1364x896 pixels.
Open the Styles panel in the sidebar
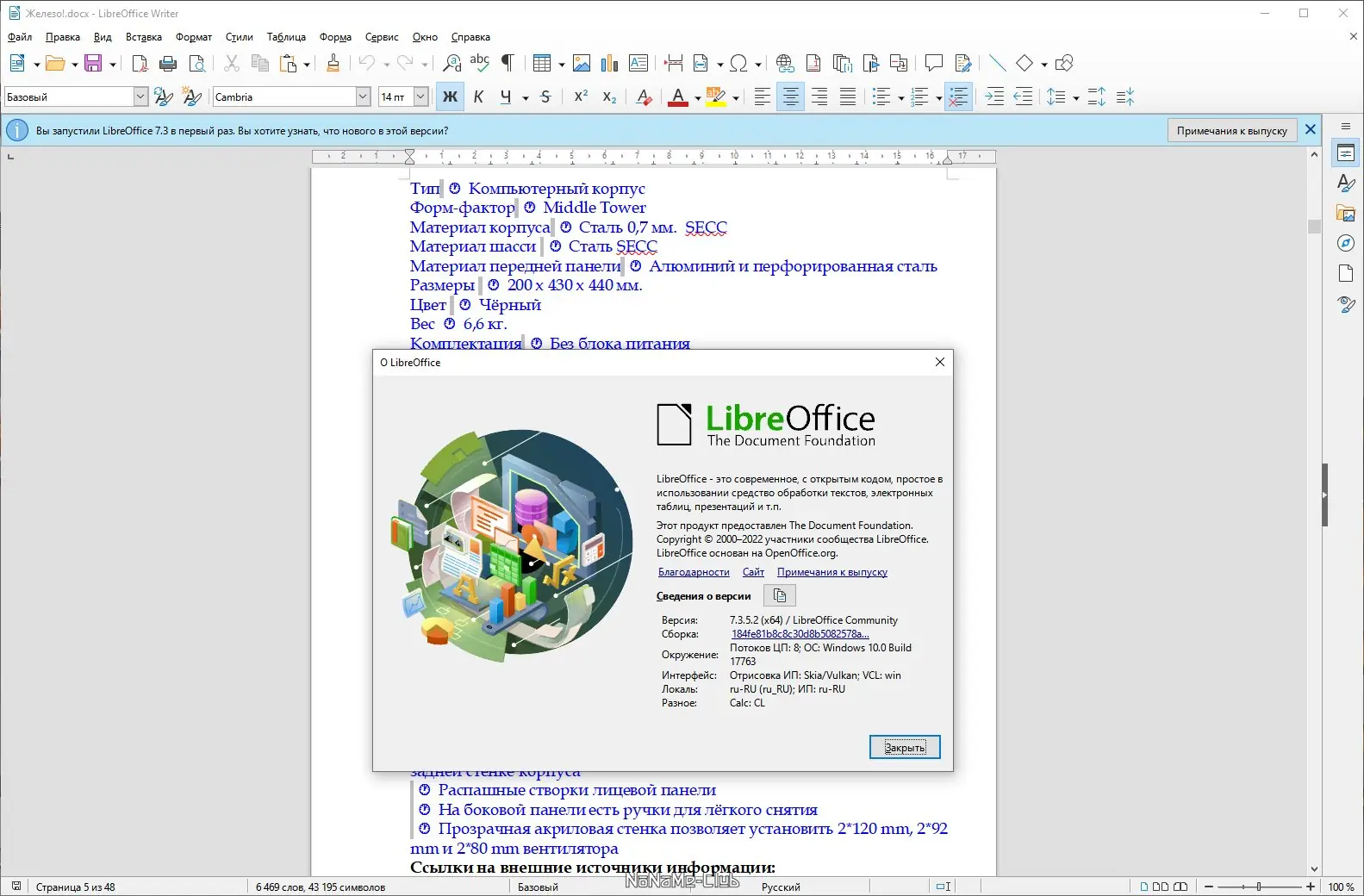click(x=1346, y=183)
